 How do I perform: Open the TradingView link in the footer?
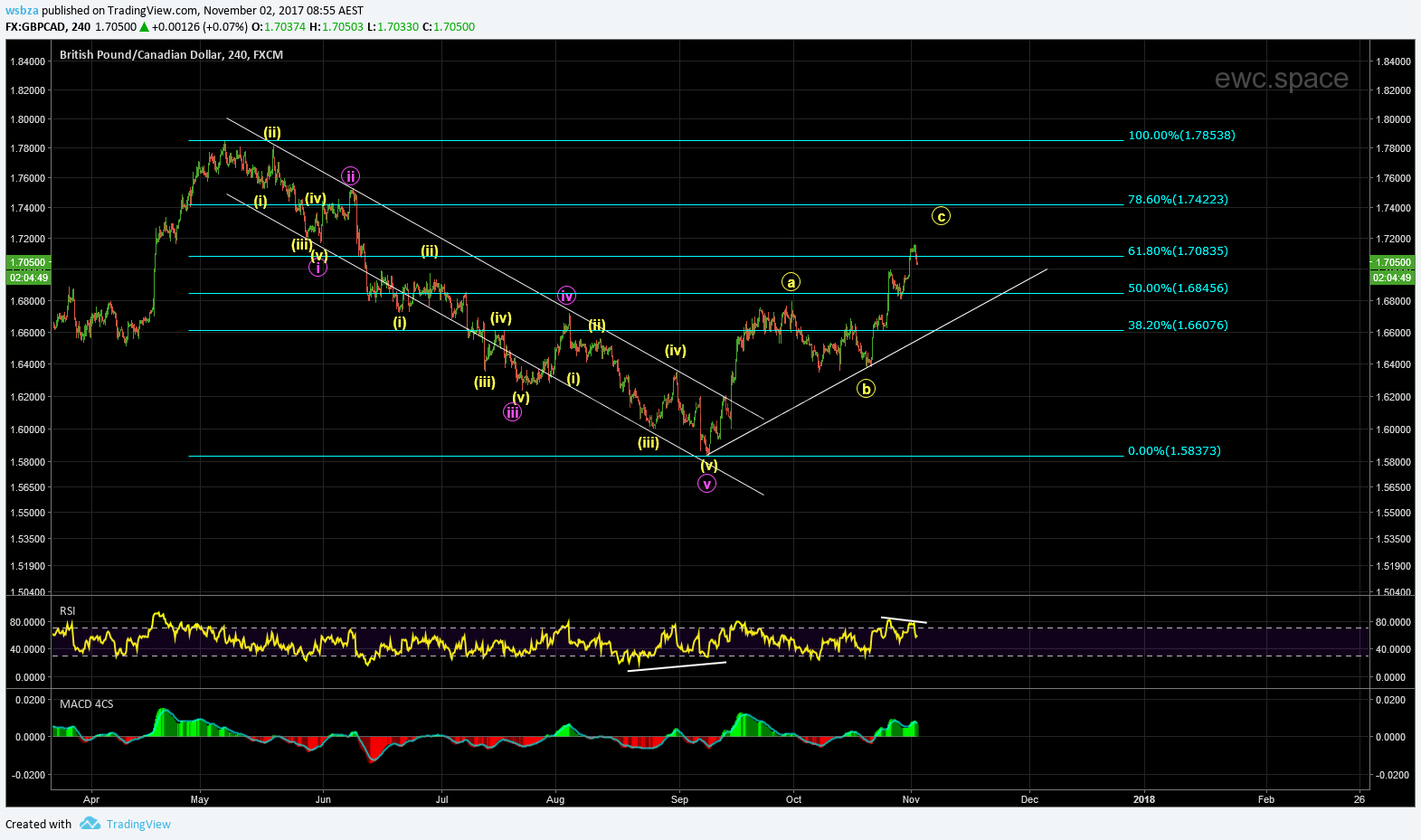(138, 824)
